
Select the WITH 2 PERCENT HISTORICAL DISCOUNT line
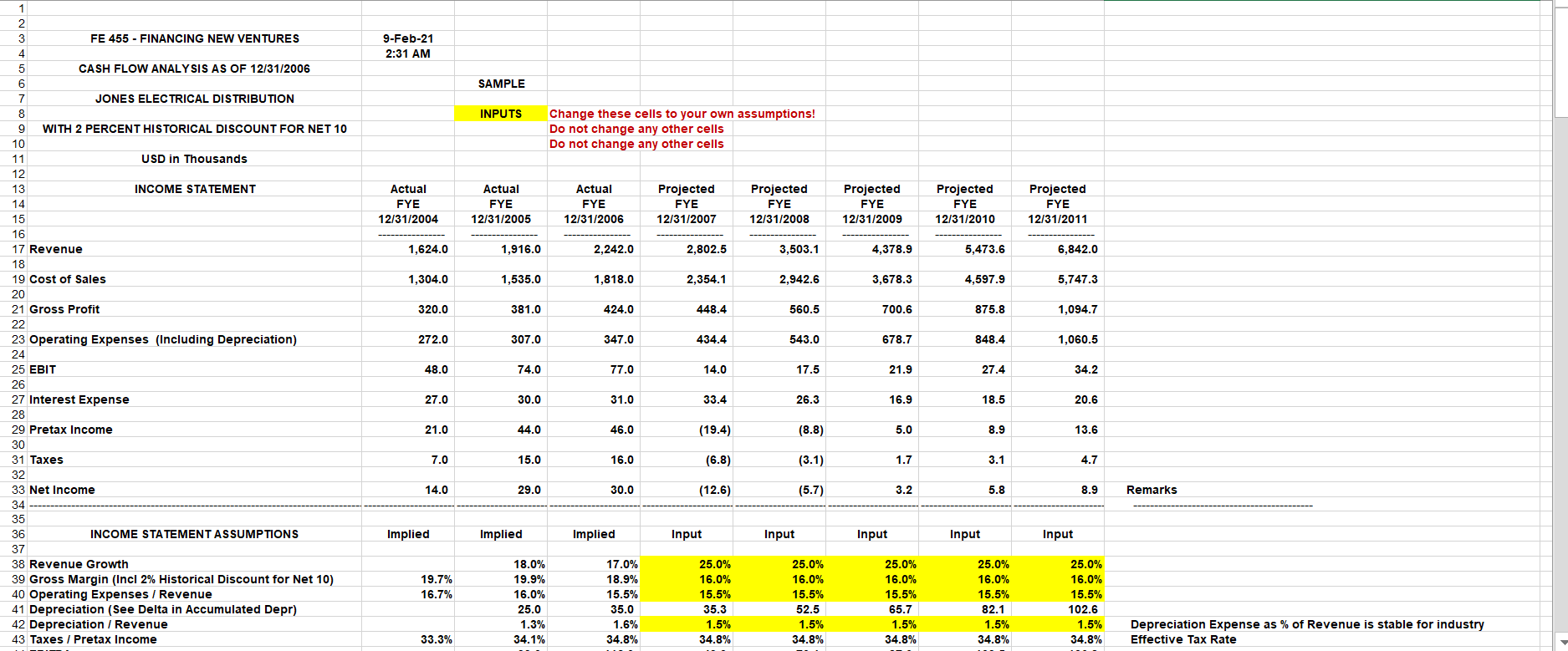point(195,129)
